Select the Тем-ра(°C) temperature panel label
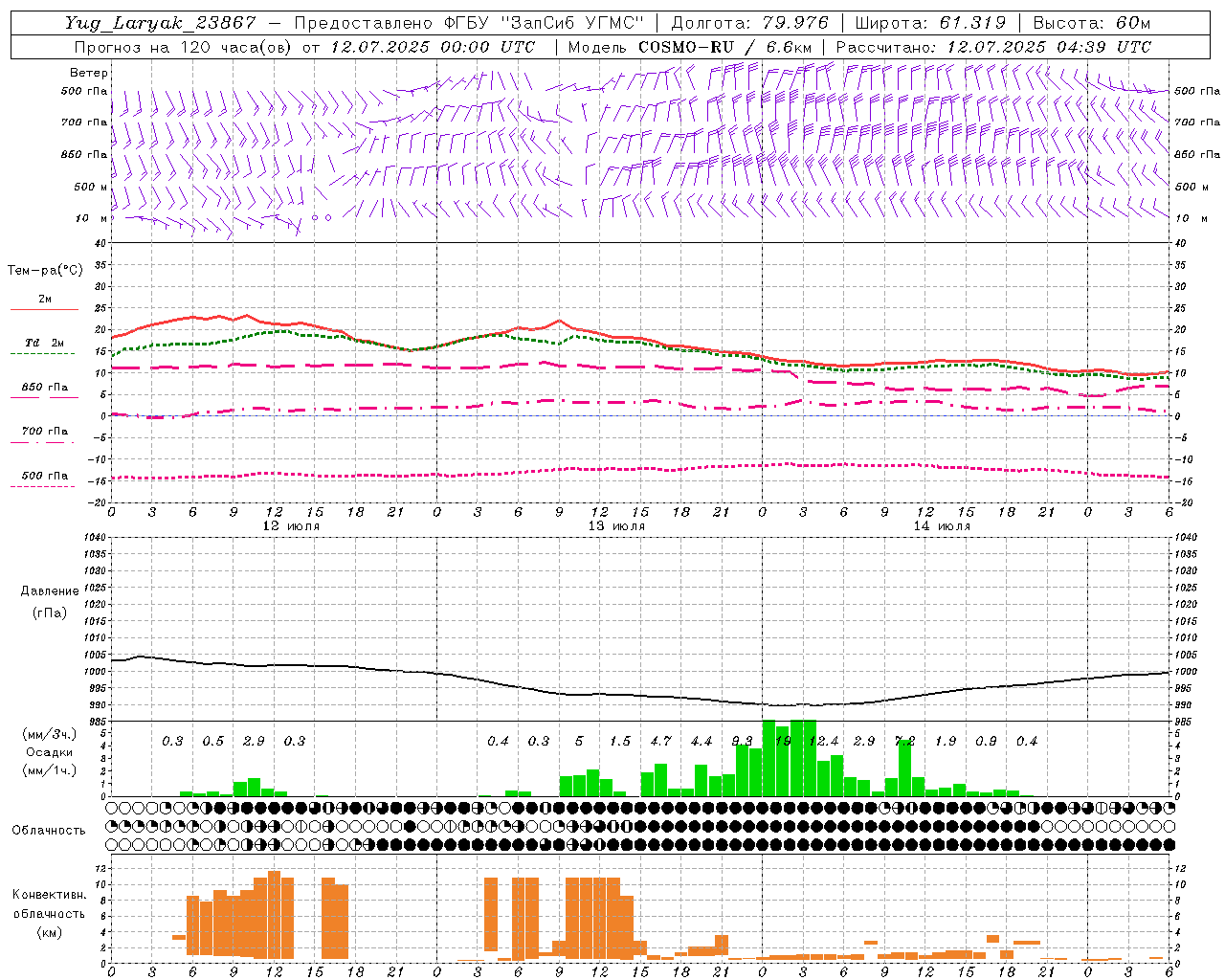Viewport: 1225px width, 980px height. [45, 271]
